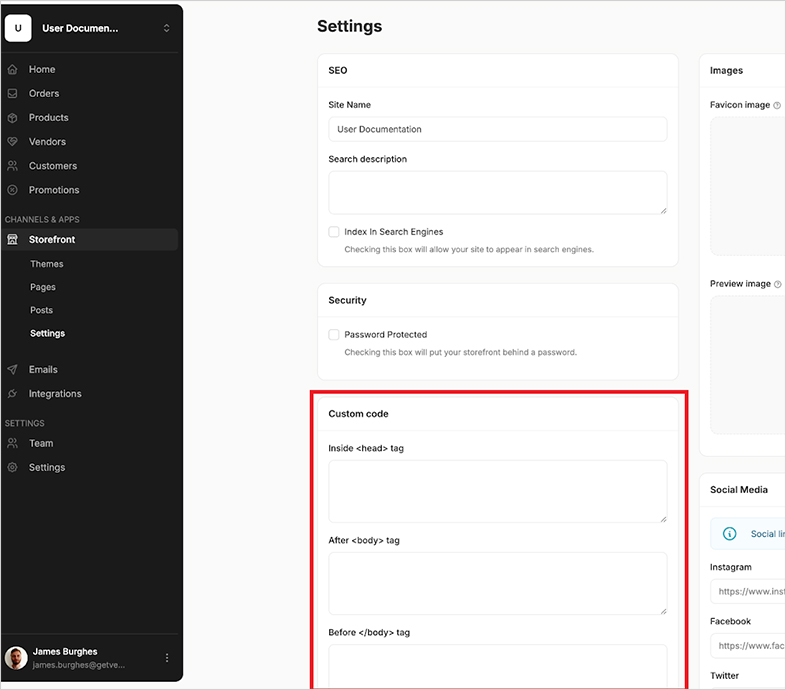
Task: Click the Favicon image help icon
Action: [777, 105]
